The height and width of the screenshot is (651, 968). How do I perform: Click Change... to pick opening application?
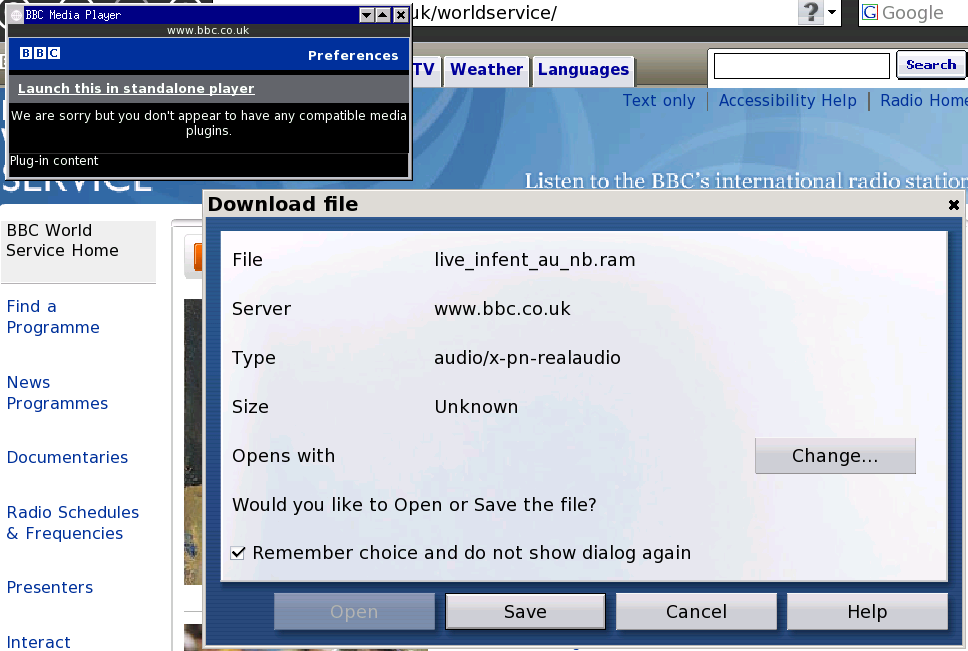[835, 456]
